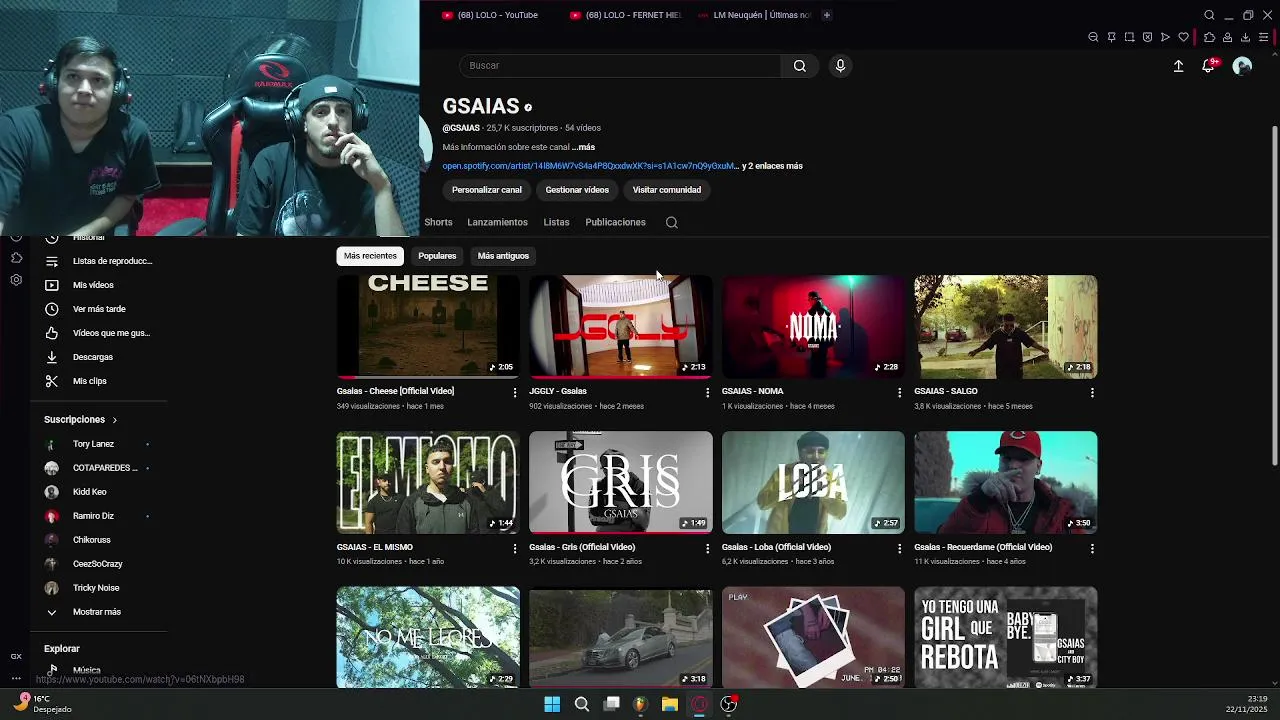This screenshot has height=720, width=1280.
Task: Open options menu for GSAIAS - EL MISMO video
Action: click(515, 549)
